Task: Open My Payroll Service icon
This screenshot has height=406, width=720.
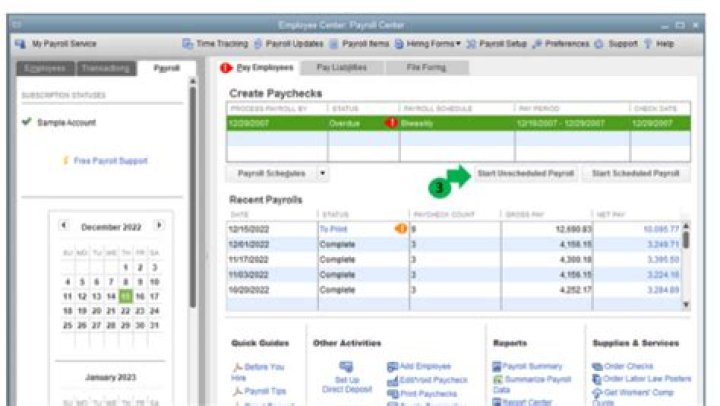Action: (x=20, y=44)
